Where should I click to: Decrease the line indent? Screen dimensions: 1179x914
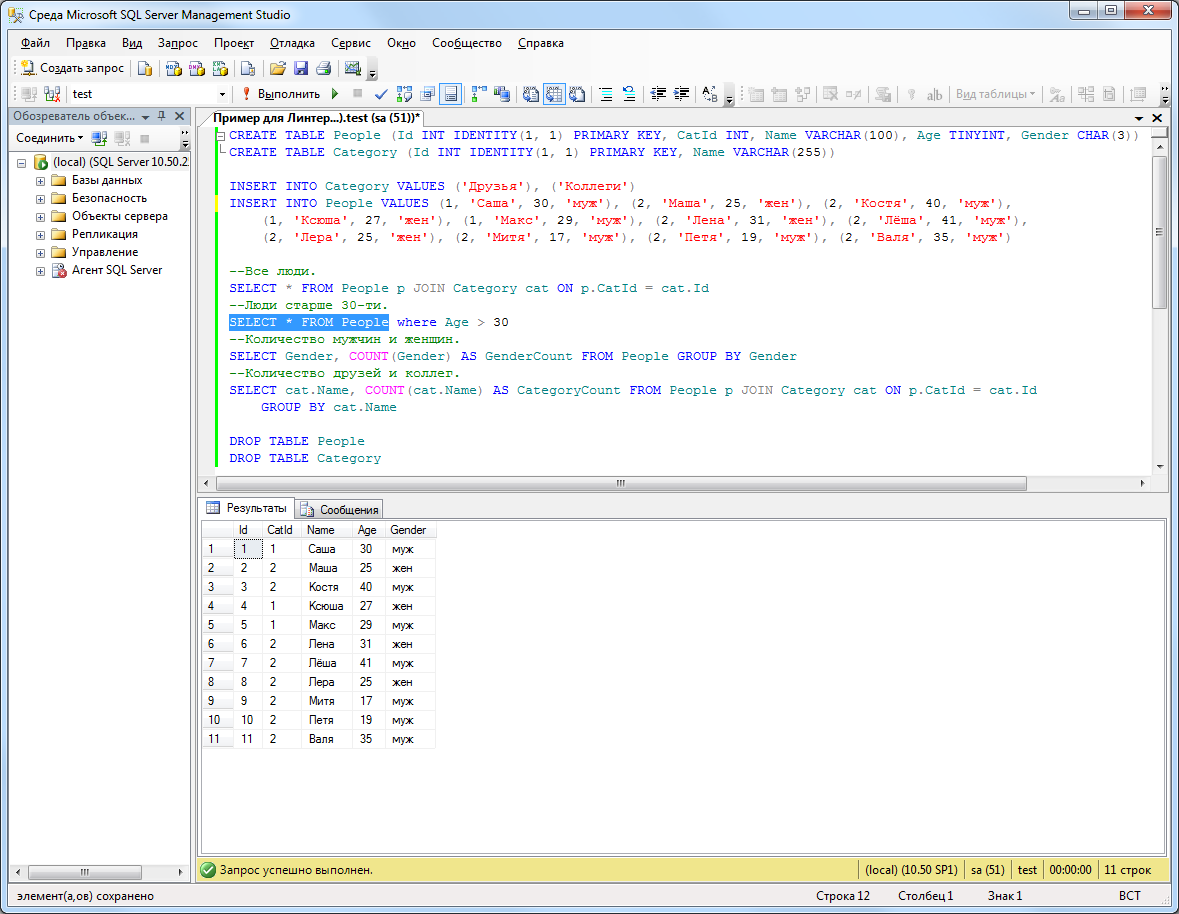658,94
